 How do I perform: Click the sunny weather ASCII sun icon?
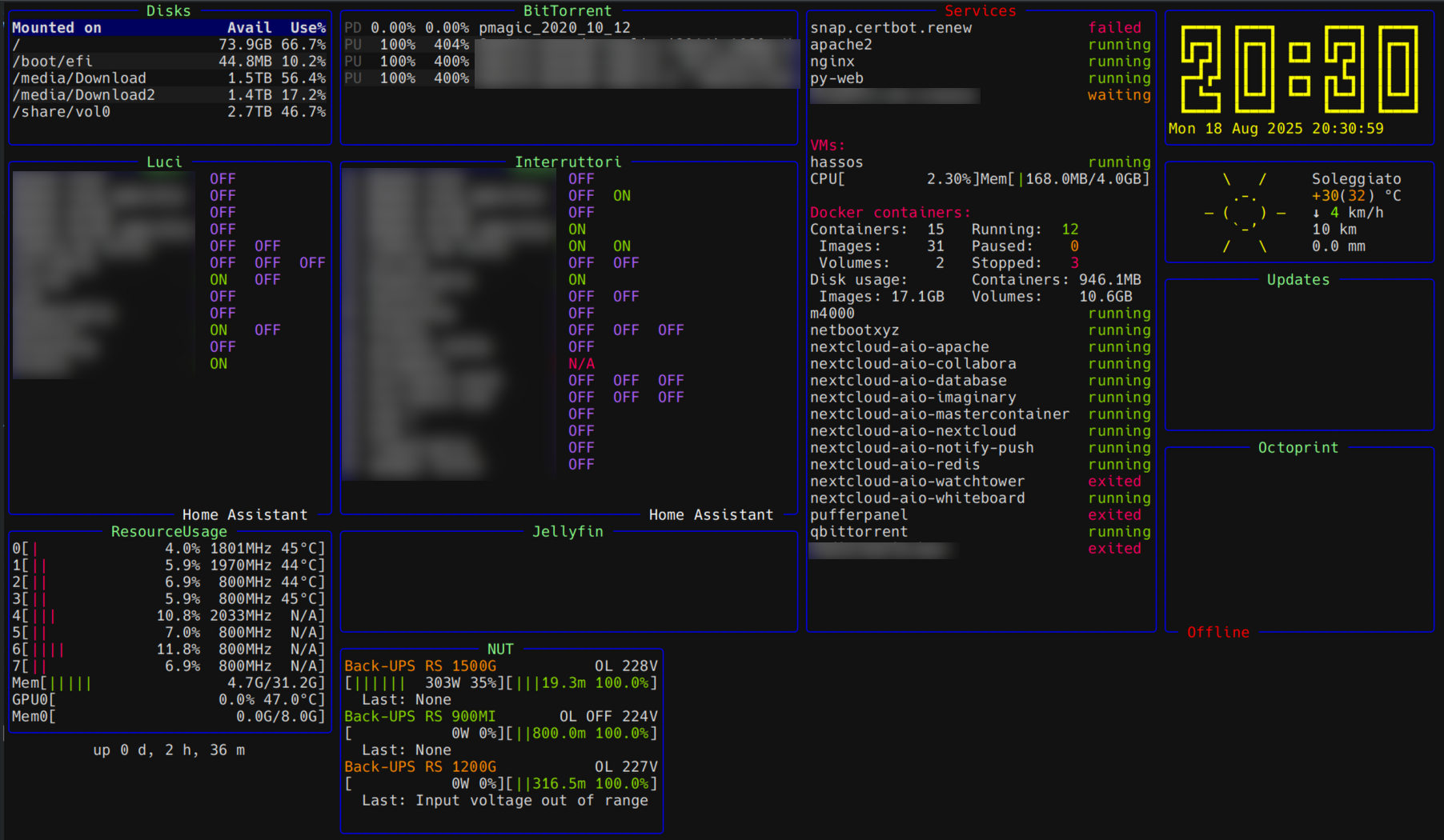tap(1245, 213)
